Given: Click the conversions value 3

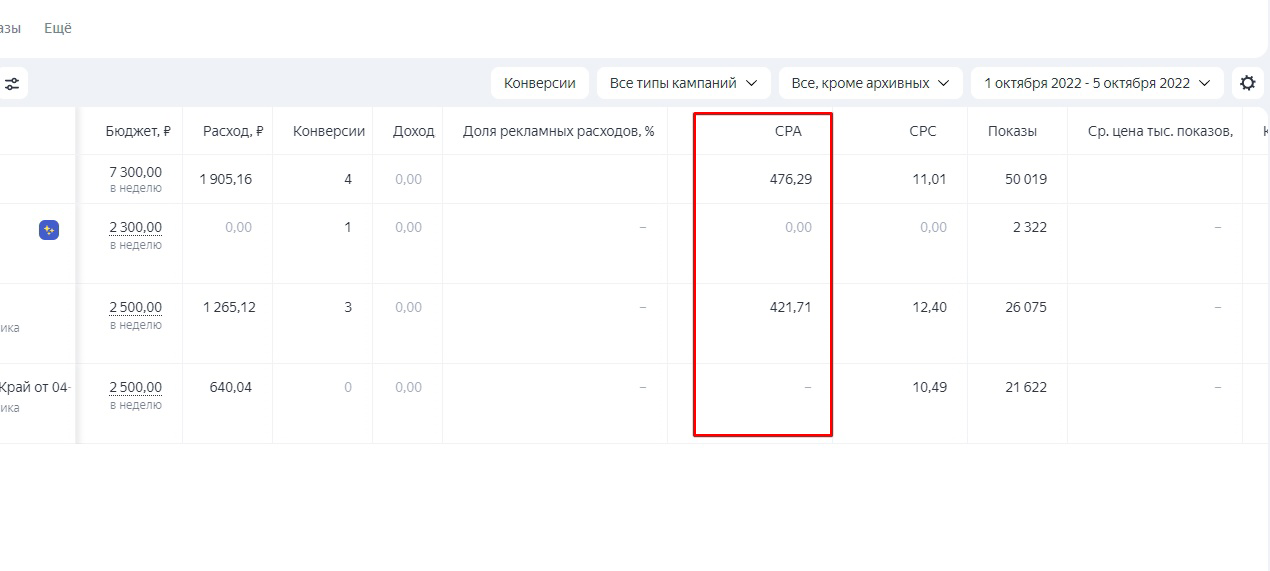Looking at the screenshot, I should click(348, 307).
